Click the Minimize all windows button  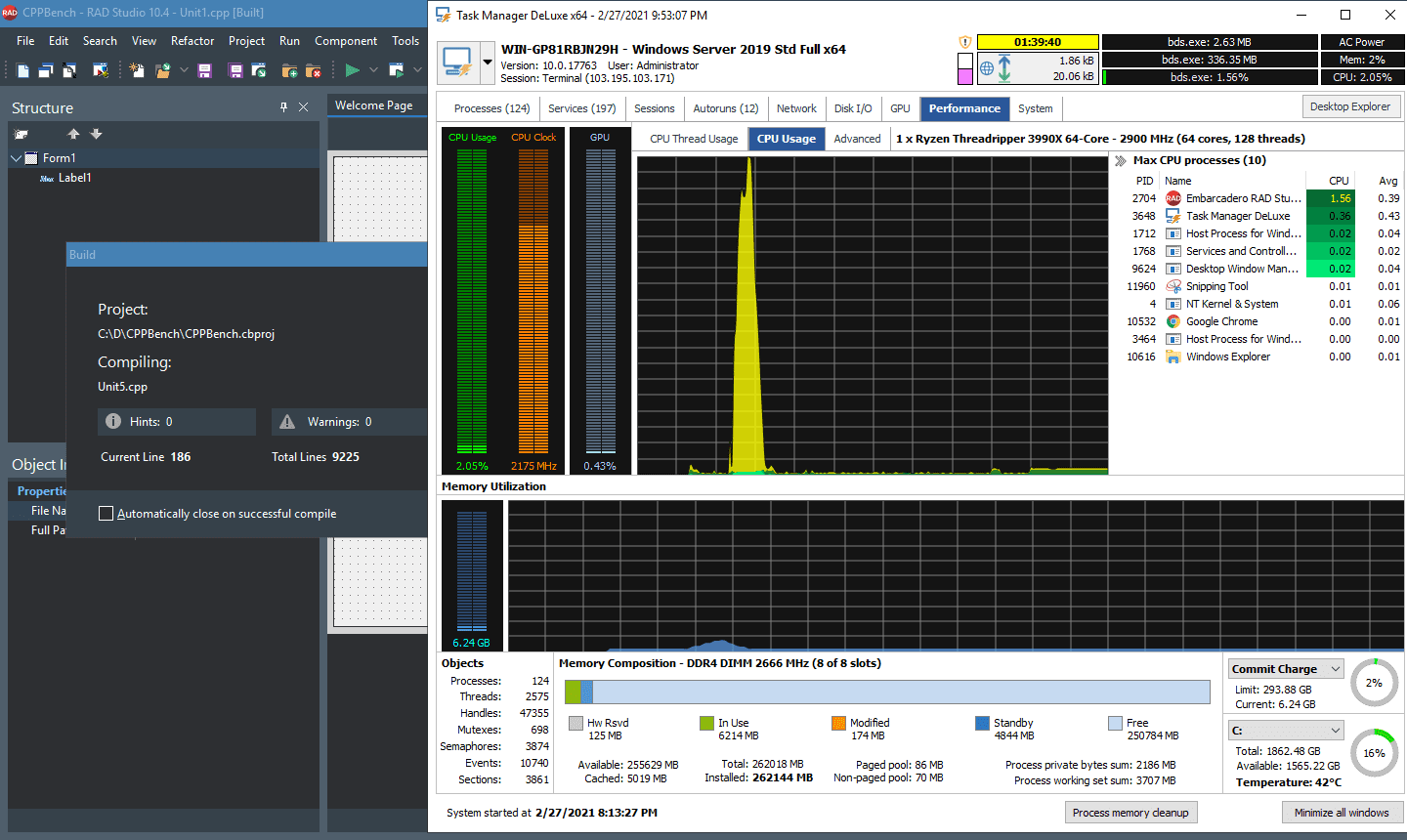coord(1342,813)
